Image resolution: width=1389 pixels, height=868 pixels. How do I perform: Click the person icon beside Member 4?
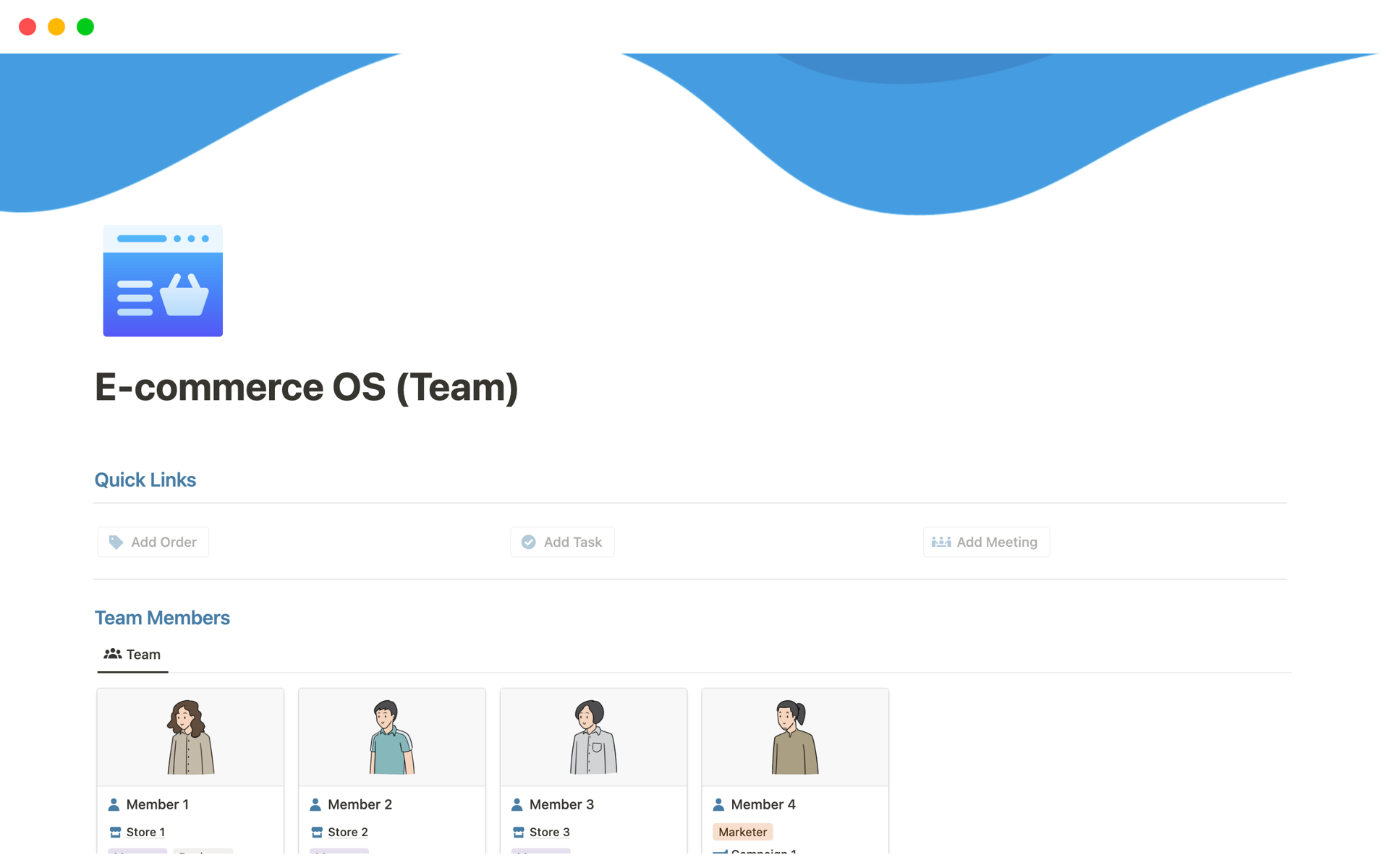coord(719,804)
